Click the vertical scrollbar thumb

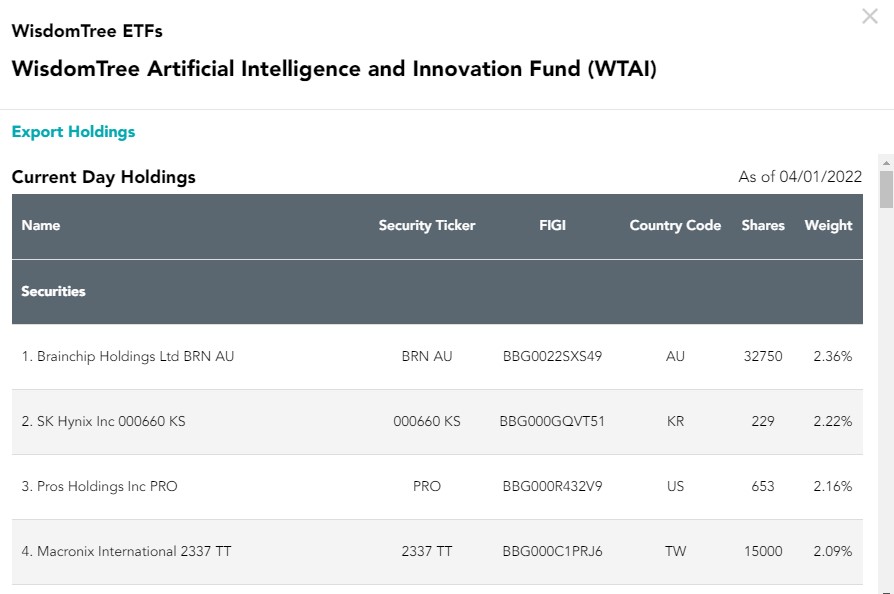(x=886, y=189)
